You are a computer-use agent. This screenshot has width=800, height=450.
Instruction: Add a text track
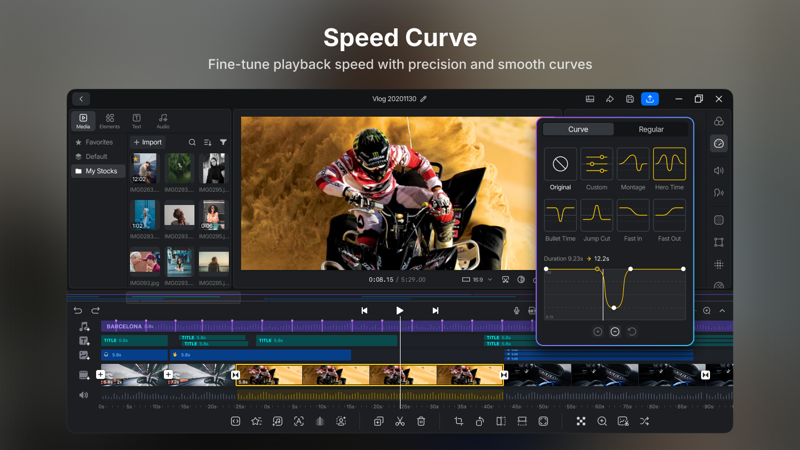pos(84,340)
